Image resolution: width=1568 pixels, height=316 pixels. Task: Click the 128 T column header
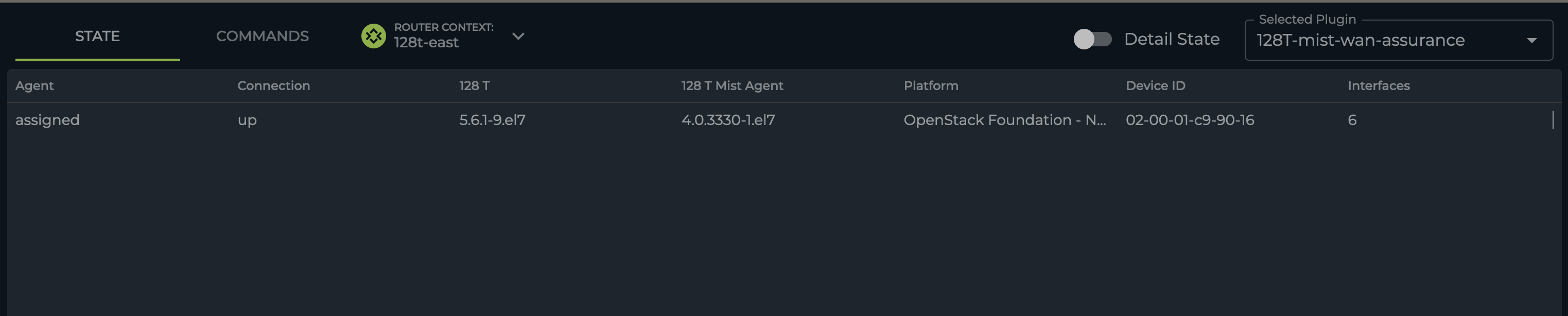474,86
